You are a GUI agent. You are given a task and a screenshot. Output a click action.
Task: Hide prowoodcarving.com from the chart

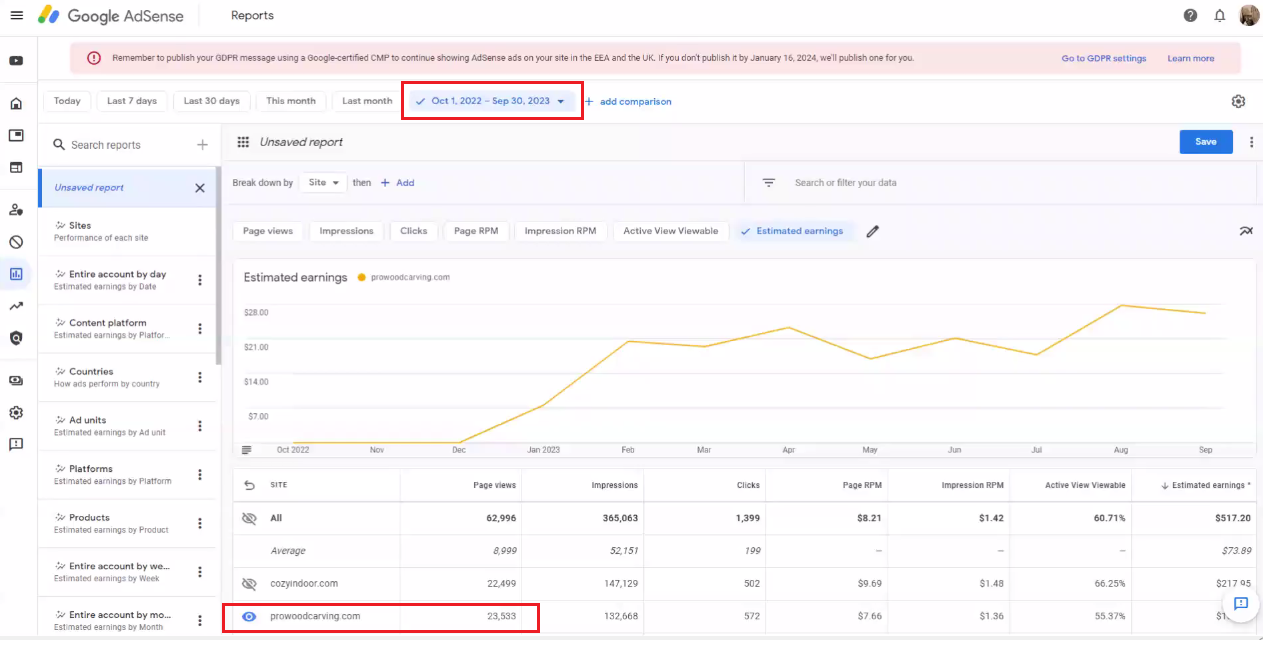pos(250,616)
